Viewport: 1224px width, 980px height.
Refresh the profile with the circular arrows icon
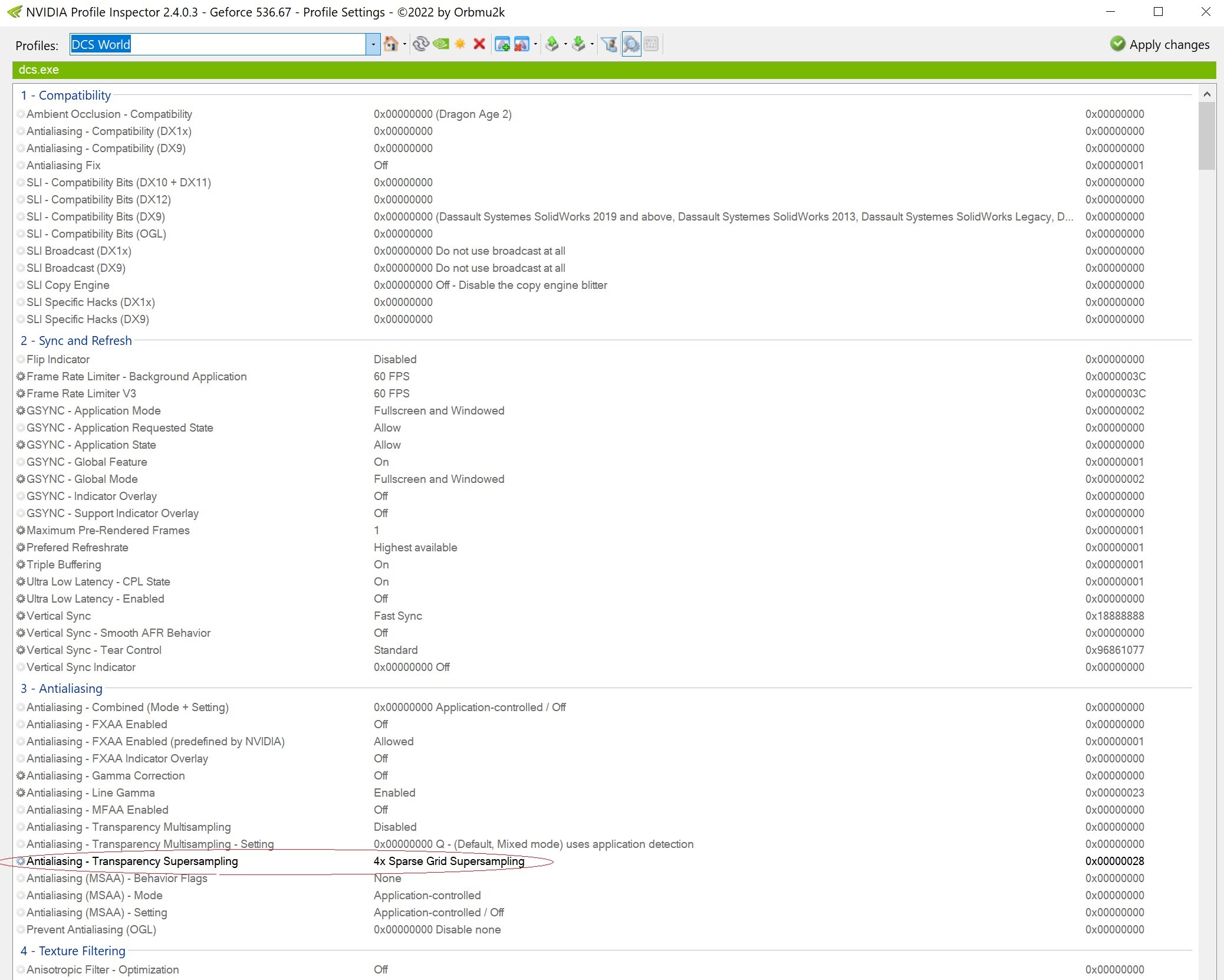click(420, 44)
